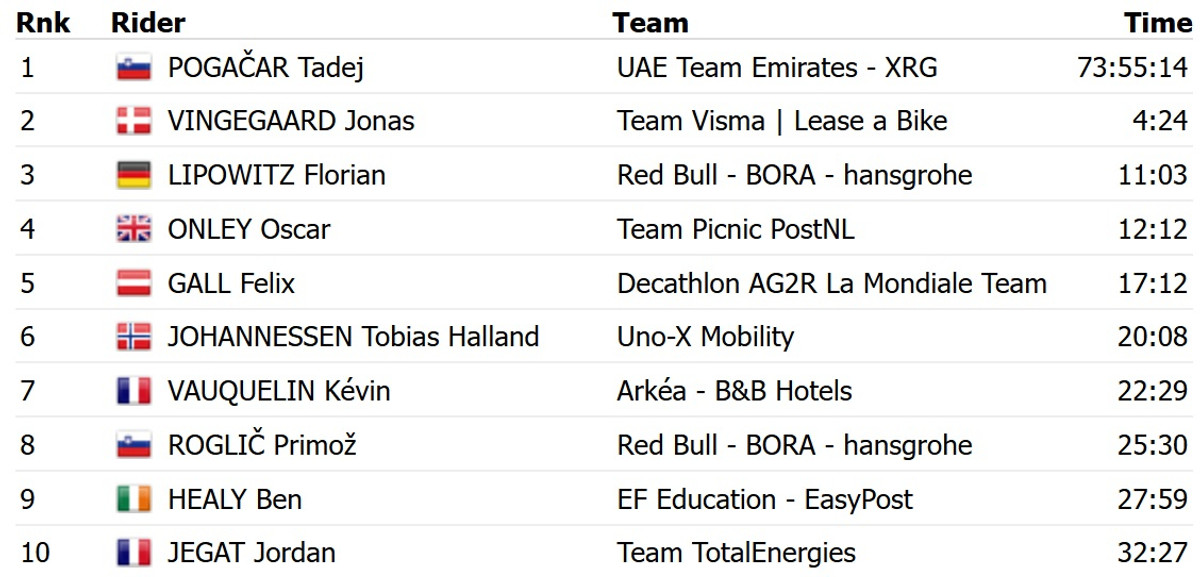Sort by the Time column header
Image resolution: width=1200 pixels, height=577 pixels.
pyautogui.click(x=1157, y=22)
